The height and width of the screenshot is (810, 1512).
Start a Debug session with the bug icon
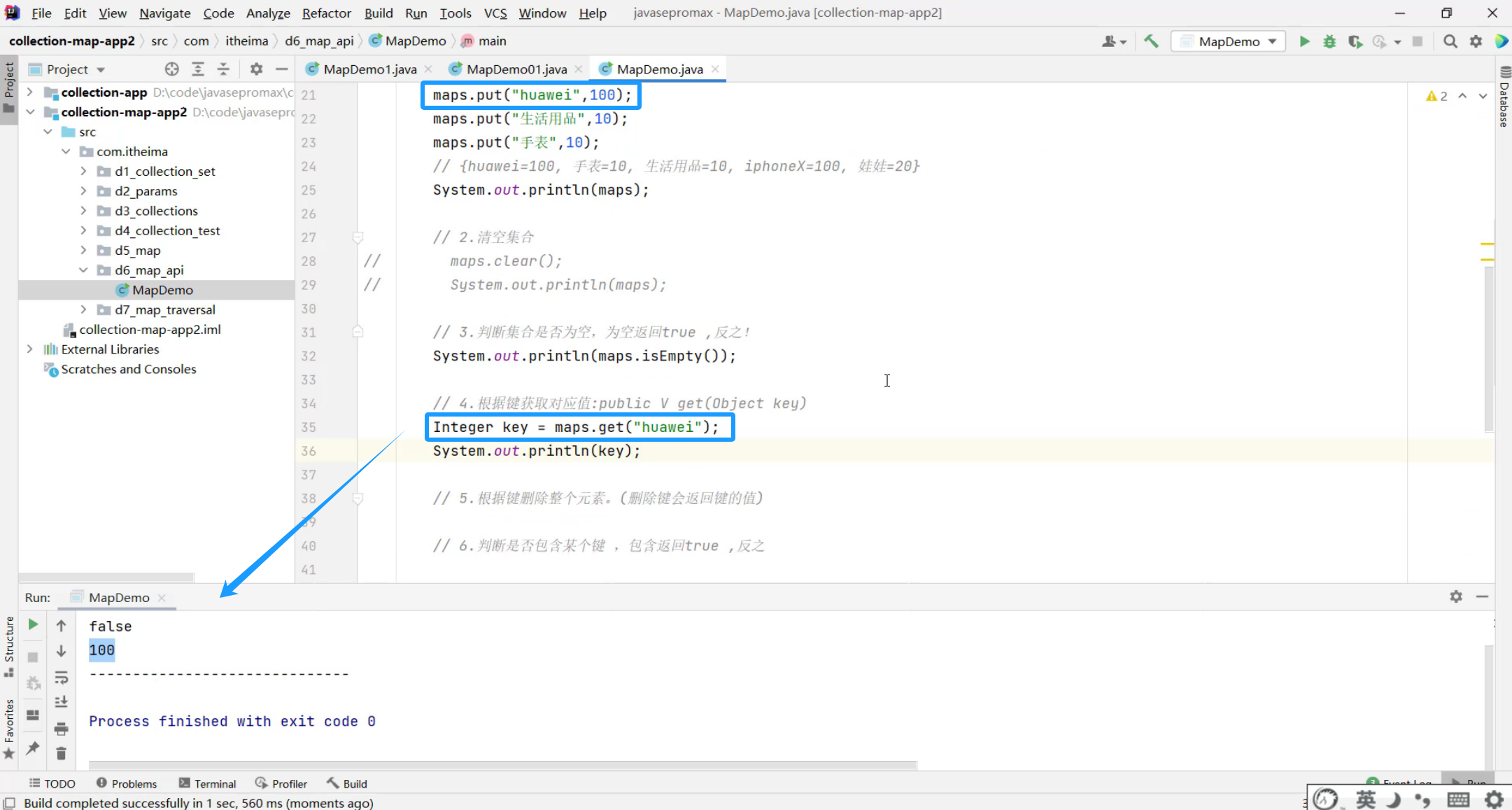coord(1329,41)
